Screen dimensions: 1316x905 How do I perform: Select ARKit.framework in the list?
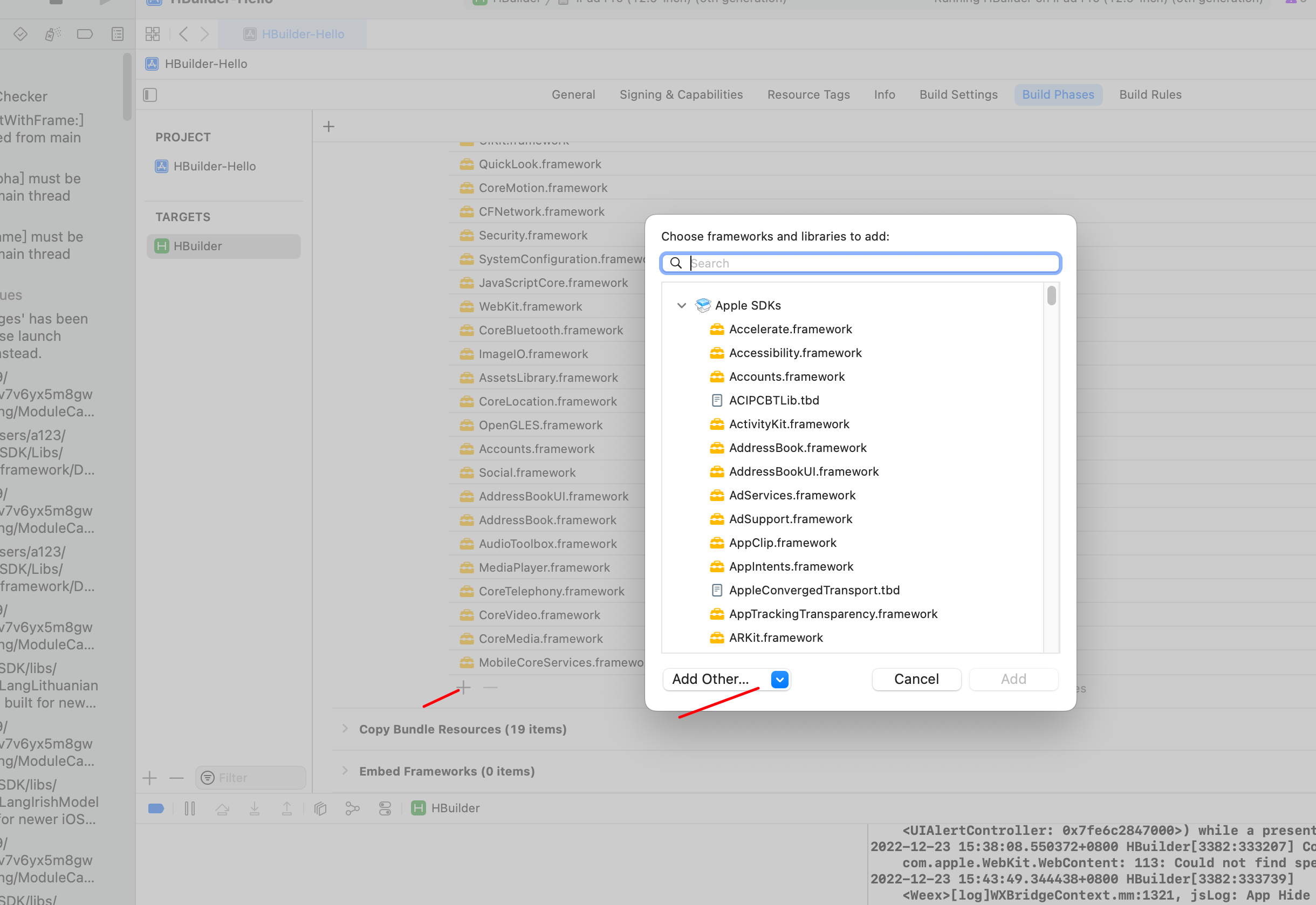tap(776, 638)
